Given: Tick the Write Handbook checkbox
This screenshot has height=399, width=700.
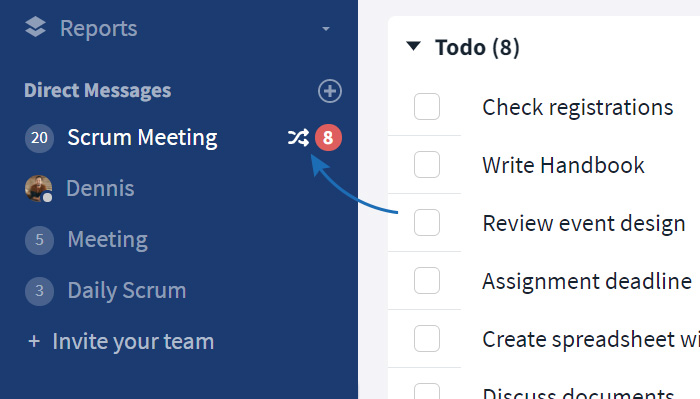Looking at the screenshot, I should click(427, 165).
